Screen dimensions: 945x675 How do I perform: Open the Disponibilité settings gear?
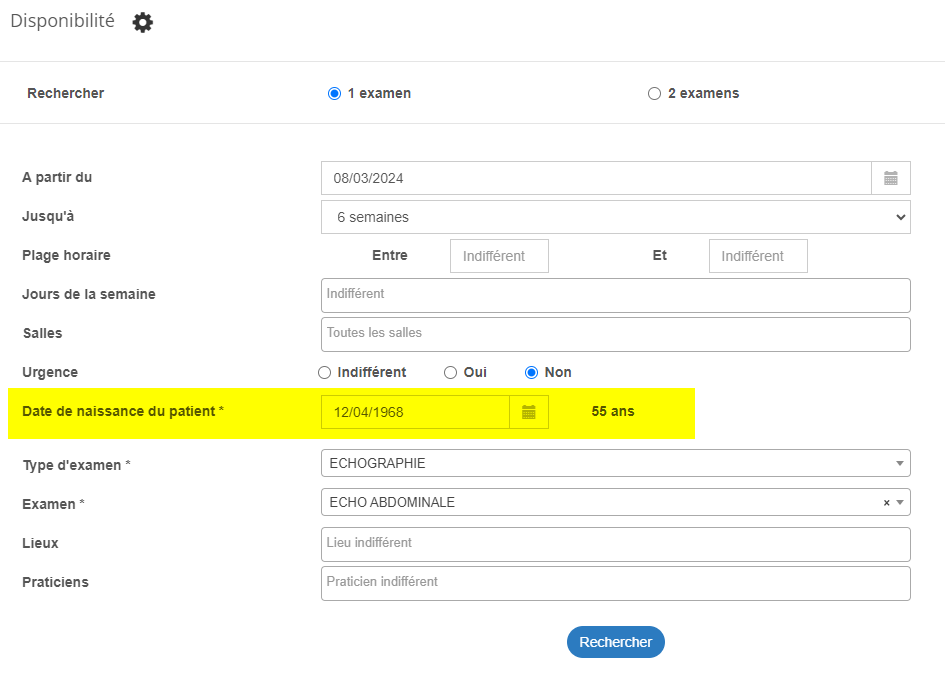143,22
